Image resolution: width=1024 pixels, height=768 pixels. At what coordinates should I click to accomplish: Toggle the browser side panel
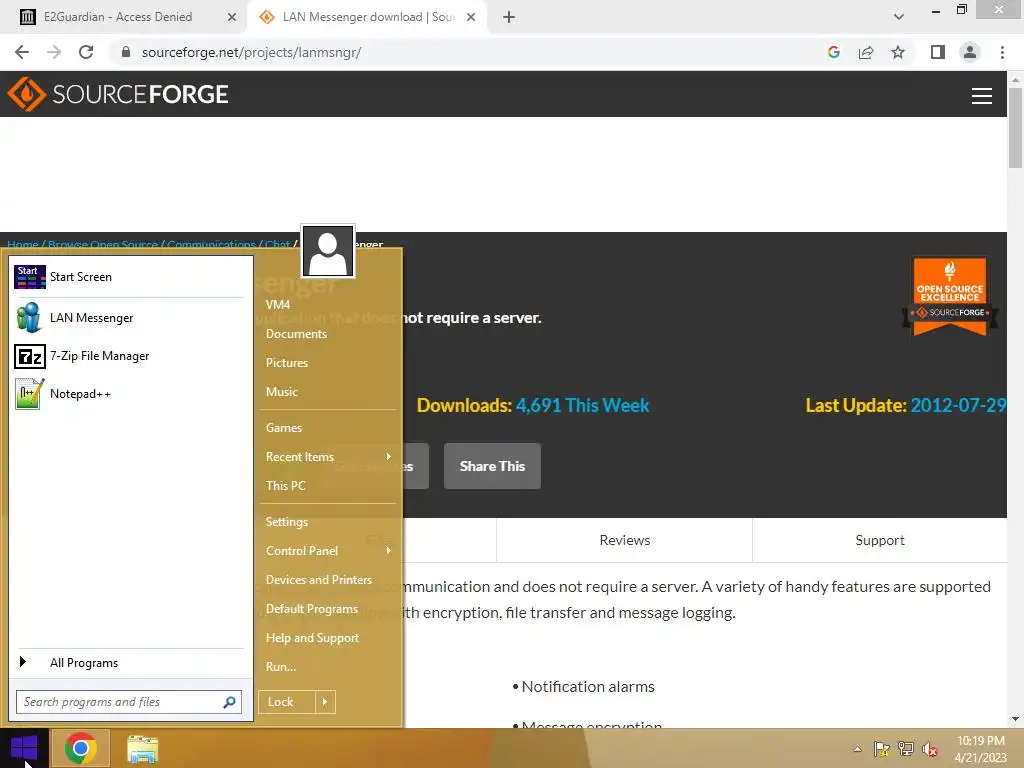coord(938,52)
